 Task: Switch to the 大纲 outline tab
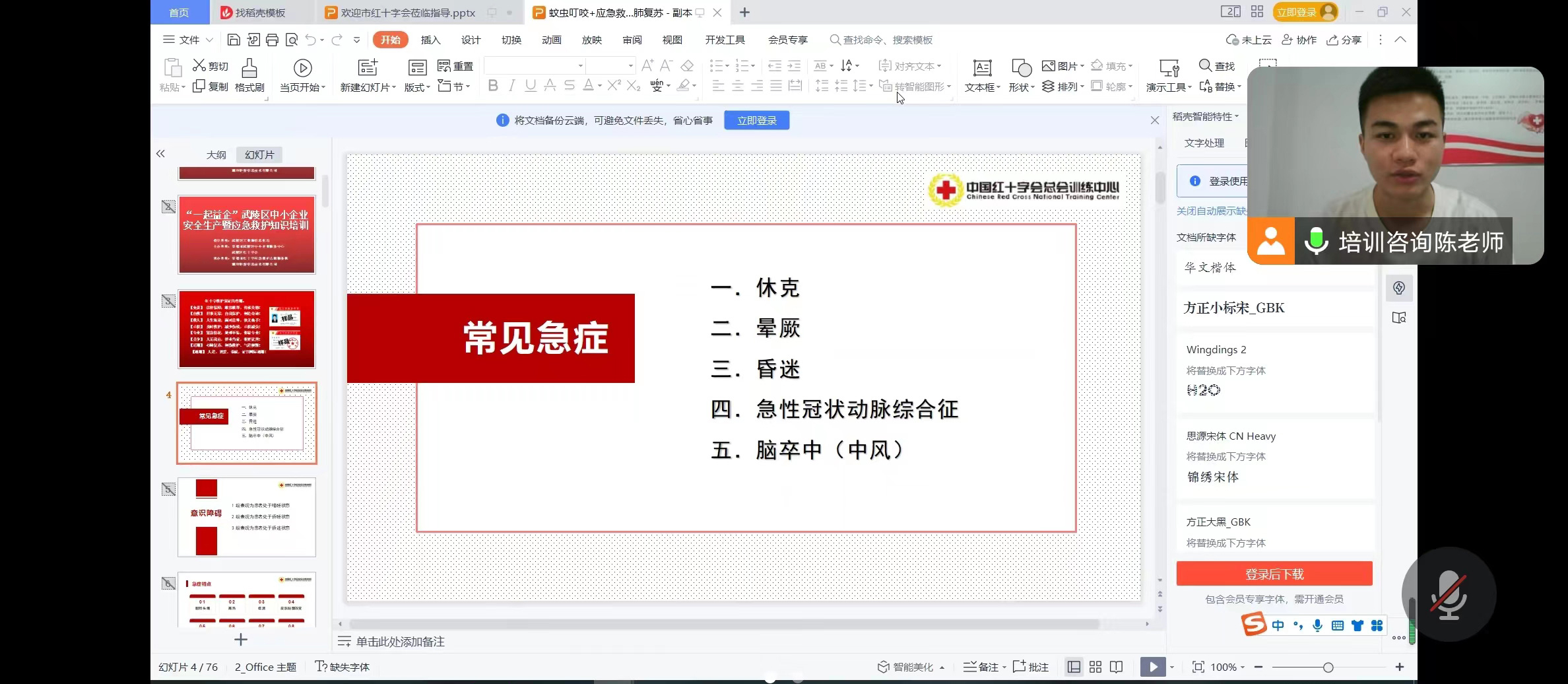(x=216, y=154)
